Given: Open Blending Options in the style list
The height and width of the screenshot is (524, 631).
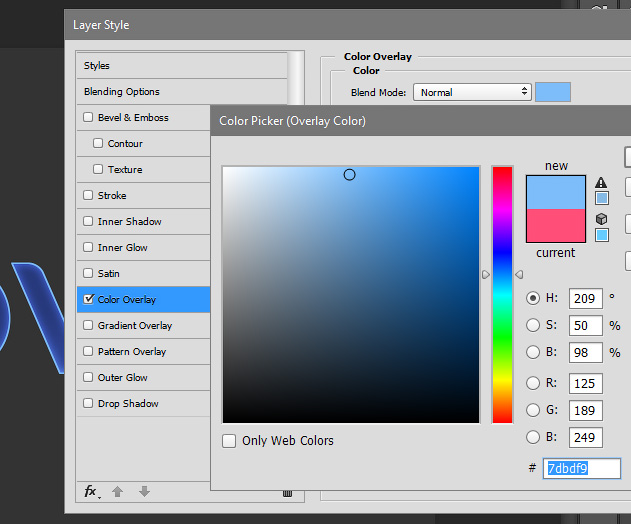Looking at the screenshot, I should coord(182,91).
